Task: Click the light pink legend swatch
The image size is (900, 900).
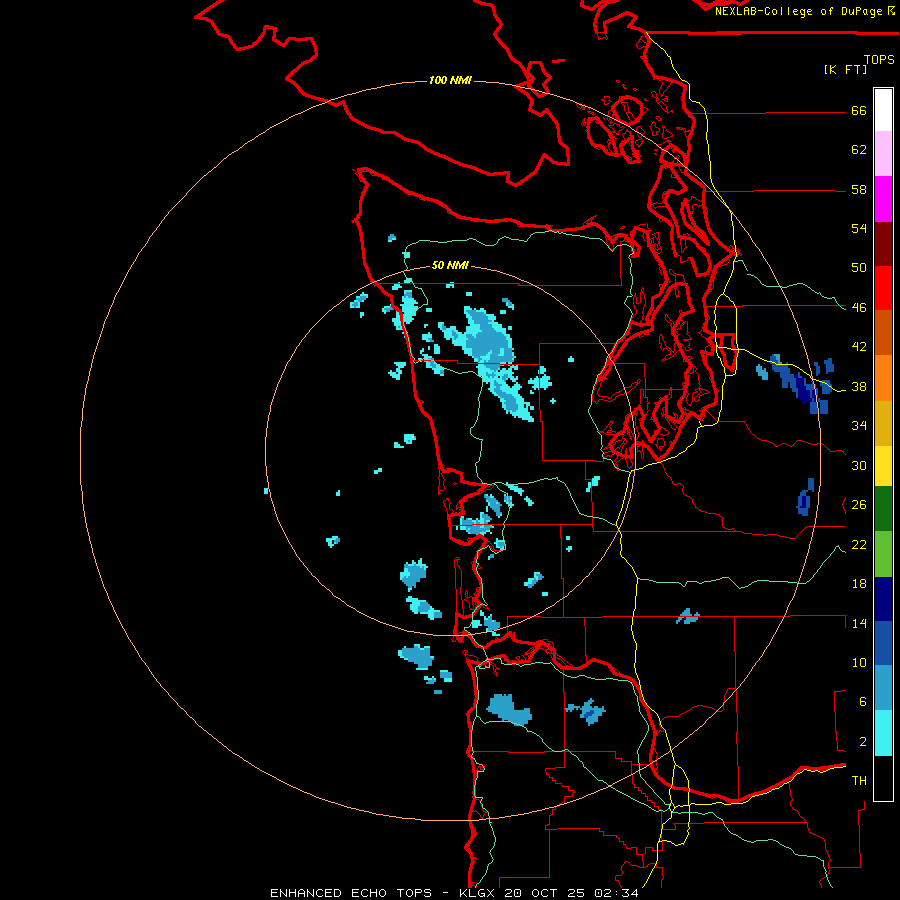Action: (883, 154)
